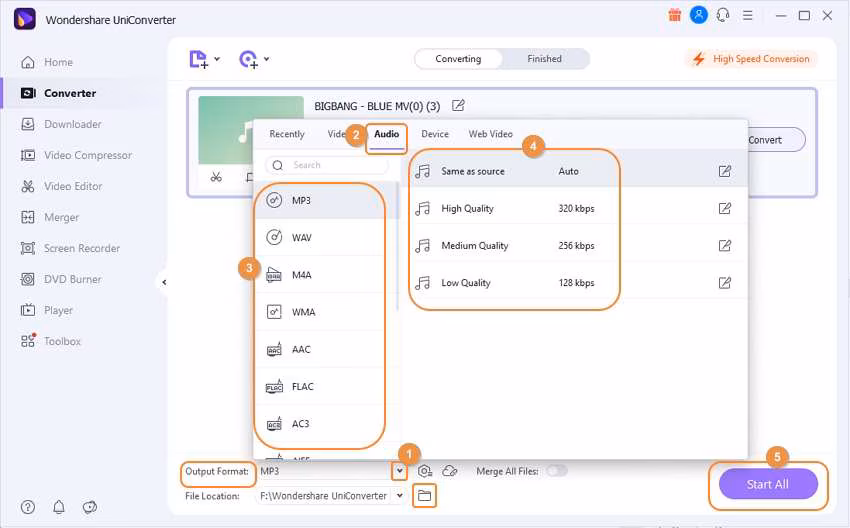Image resolution: width=850 pixels, height=528 pixels.
Task: Open the Merger tool
Action: 49,217
